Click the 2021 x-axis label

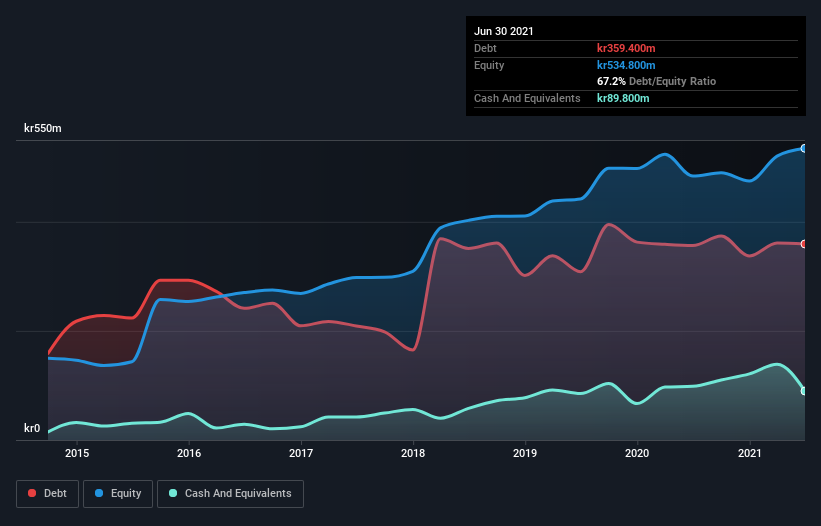pos(749,453)
